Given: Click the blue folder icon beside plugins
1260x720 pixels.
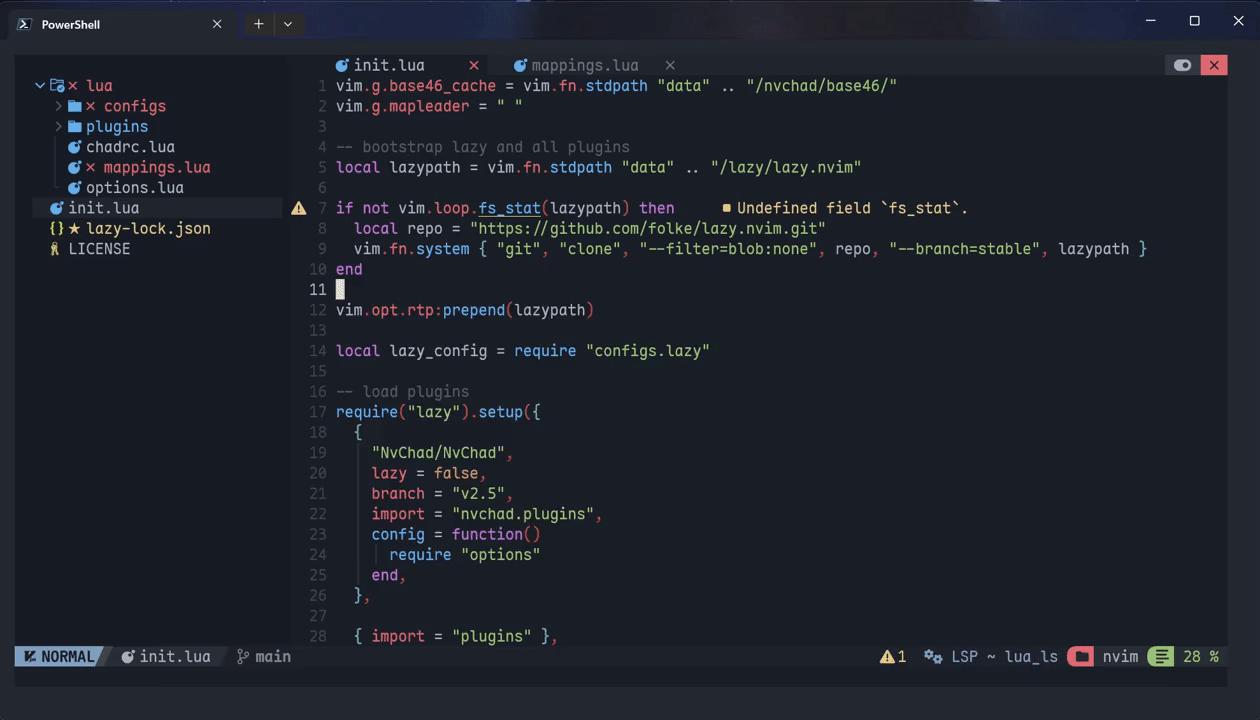Looking at the screenshot, I should 74,126.
